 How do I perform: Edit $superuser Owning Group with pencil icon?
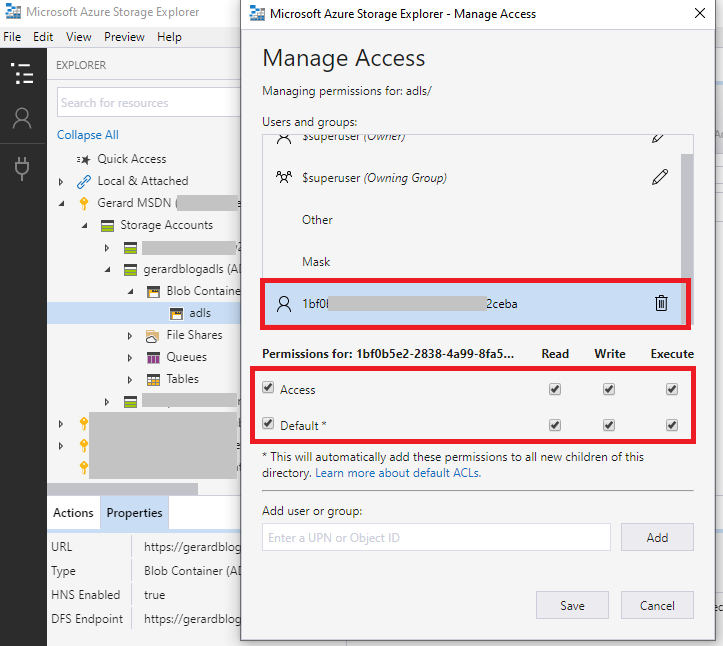tap(660, 177)
